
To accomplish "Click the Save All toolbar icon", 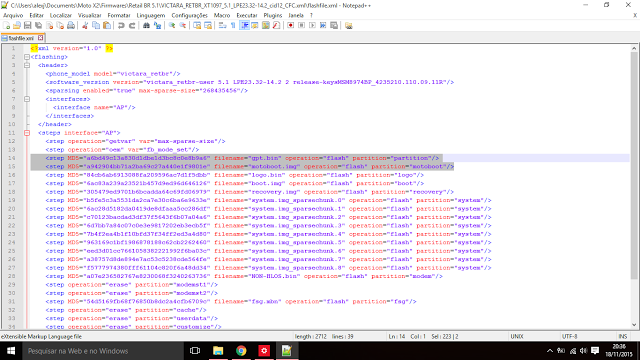I will pyautogui.click(x=38, y=26).
